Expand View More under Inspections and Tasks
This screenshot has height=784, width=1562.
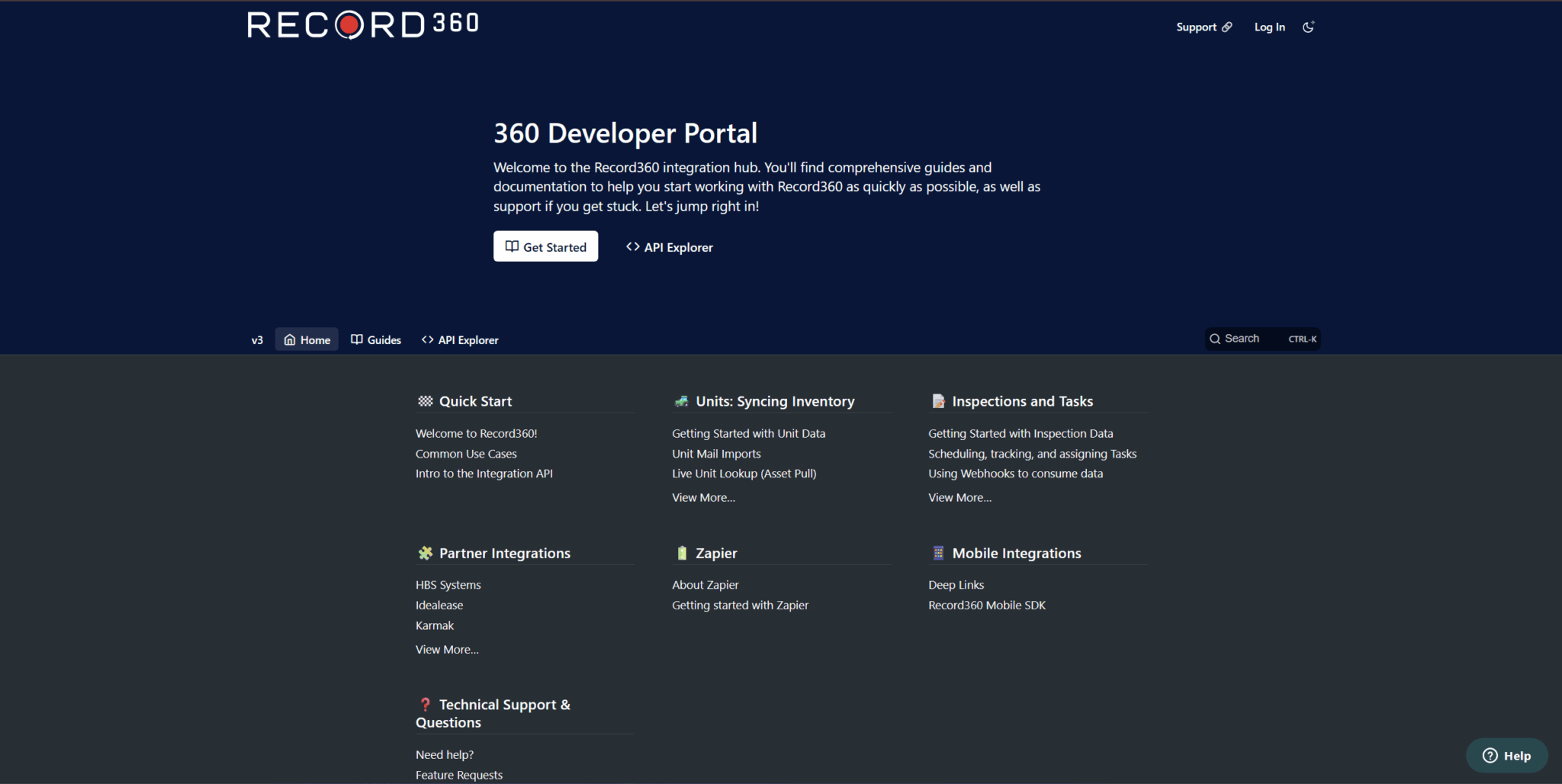click(959, 496)
